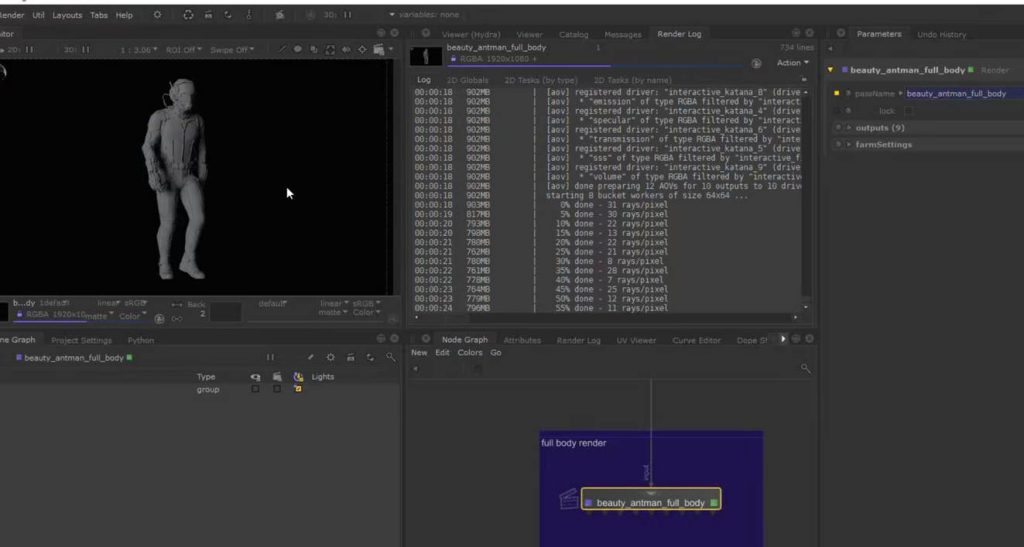Screen dimensions: 1024x547
Task: Click the Lights column icon in the Scene Graph
Action: click(298, 377)
